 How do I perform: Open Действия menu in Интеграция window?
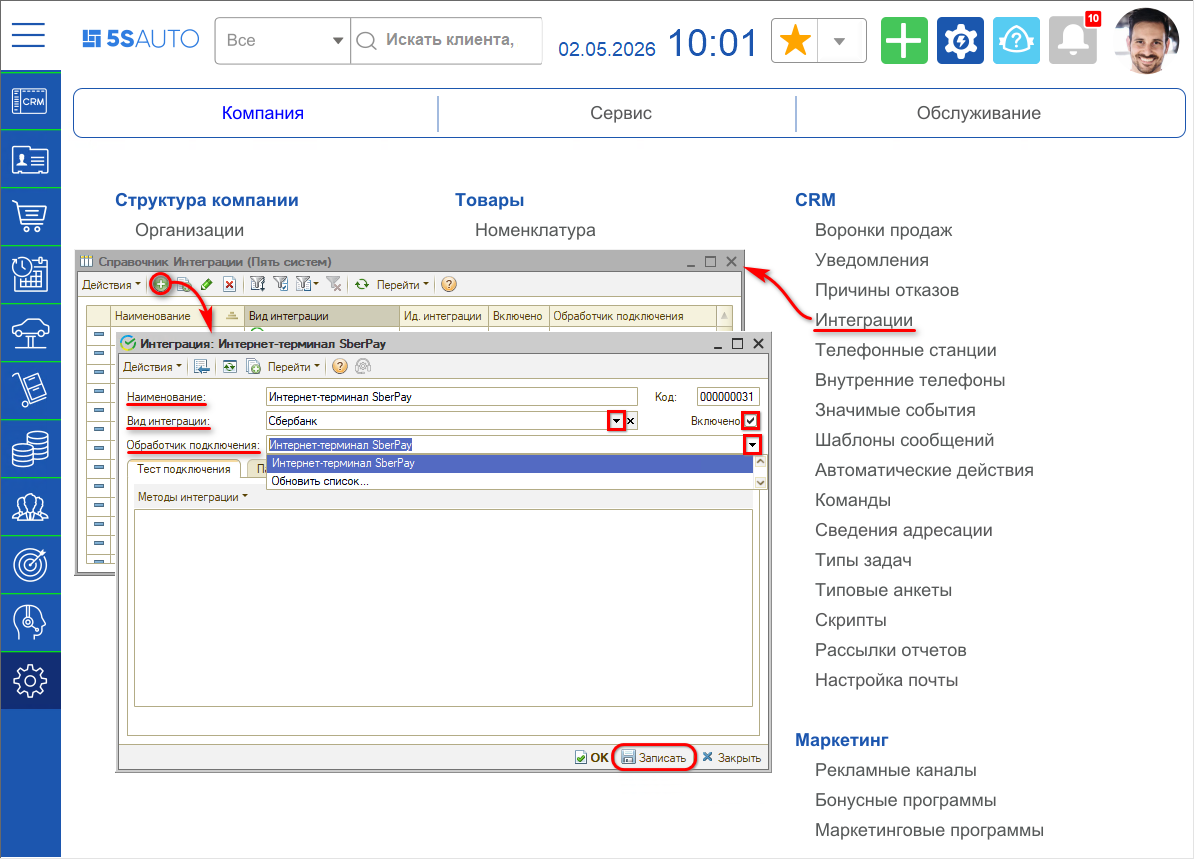pos(152,367)
